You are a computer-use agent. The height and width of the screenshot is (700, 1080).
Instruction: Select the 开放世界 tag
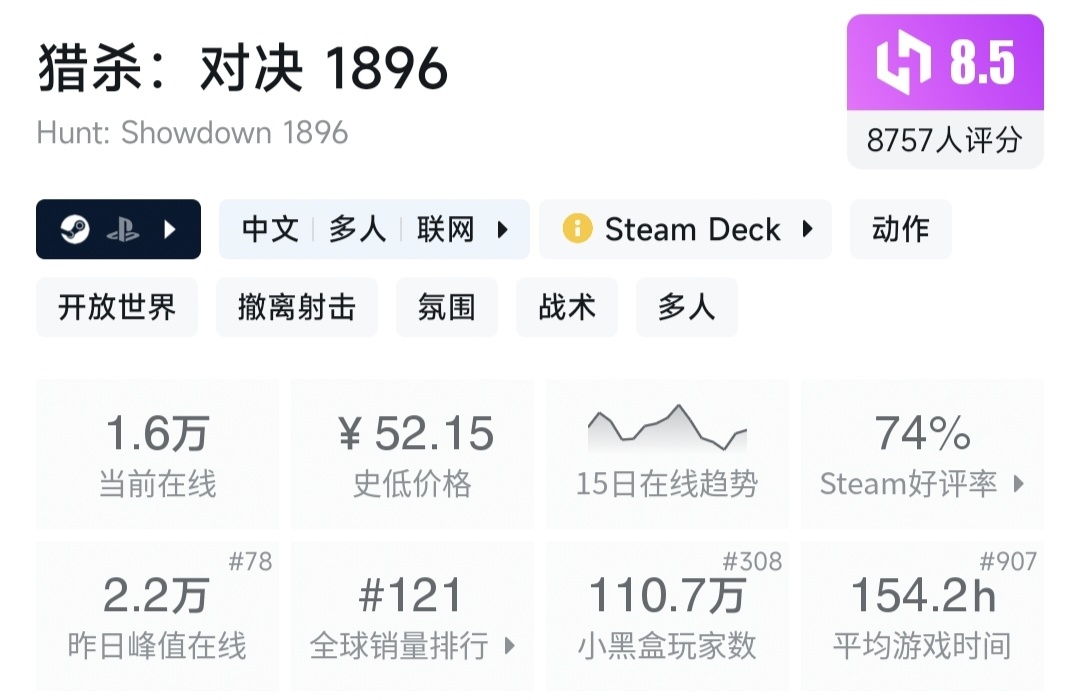coord(117,307)
